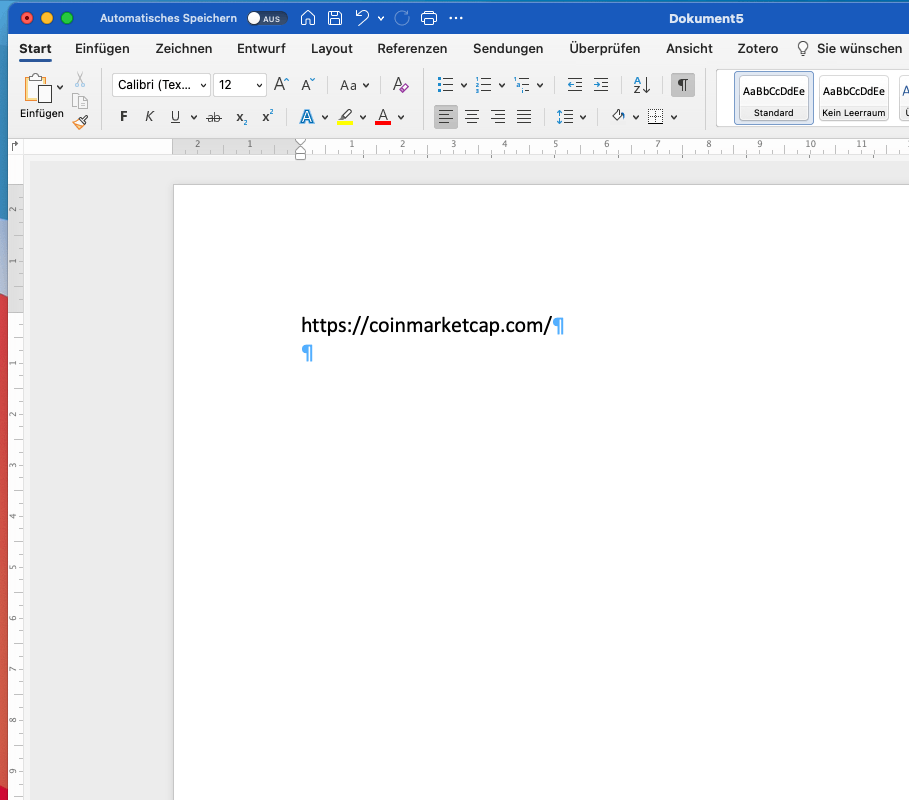The image size is (909, 800).
Task: Insert a bulleted list
Action: pos(445,85)
